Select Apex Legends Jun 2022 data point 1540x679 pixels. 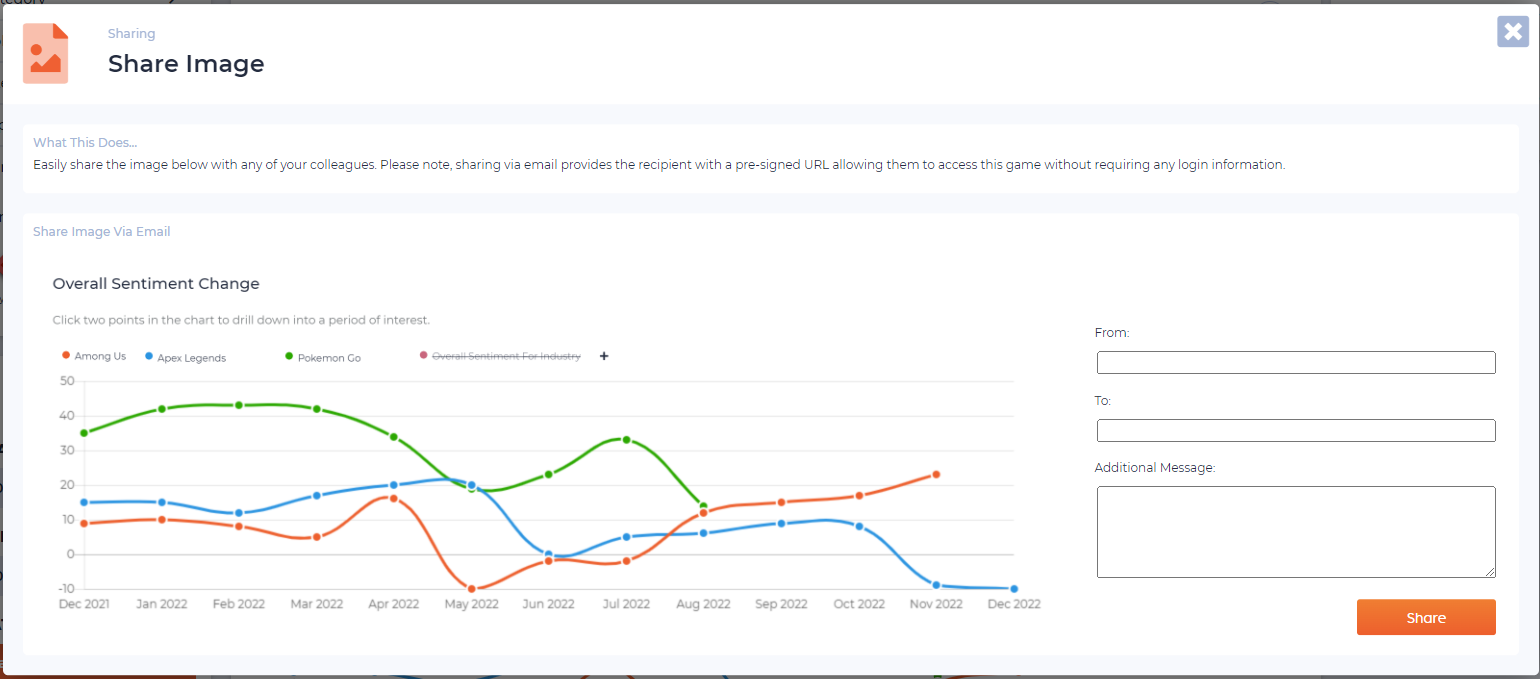coord(549,554)
